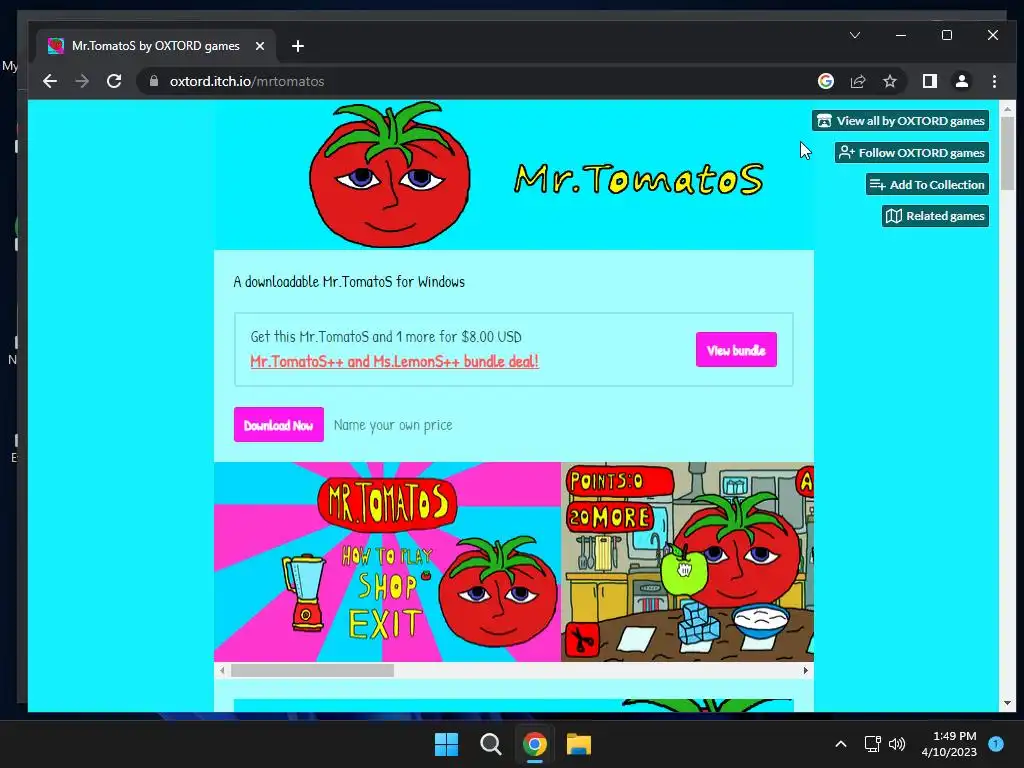Close the Mr.TomatoS tab
The height and width of the screenshot is (768, 1024).
tap(259, 46)
